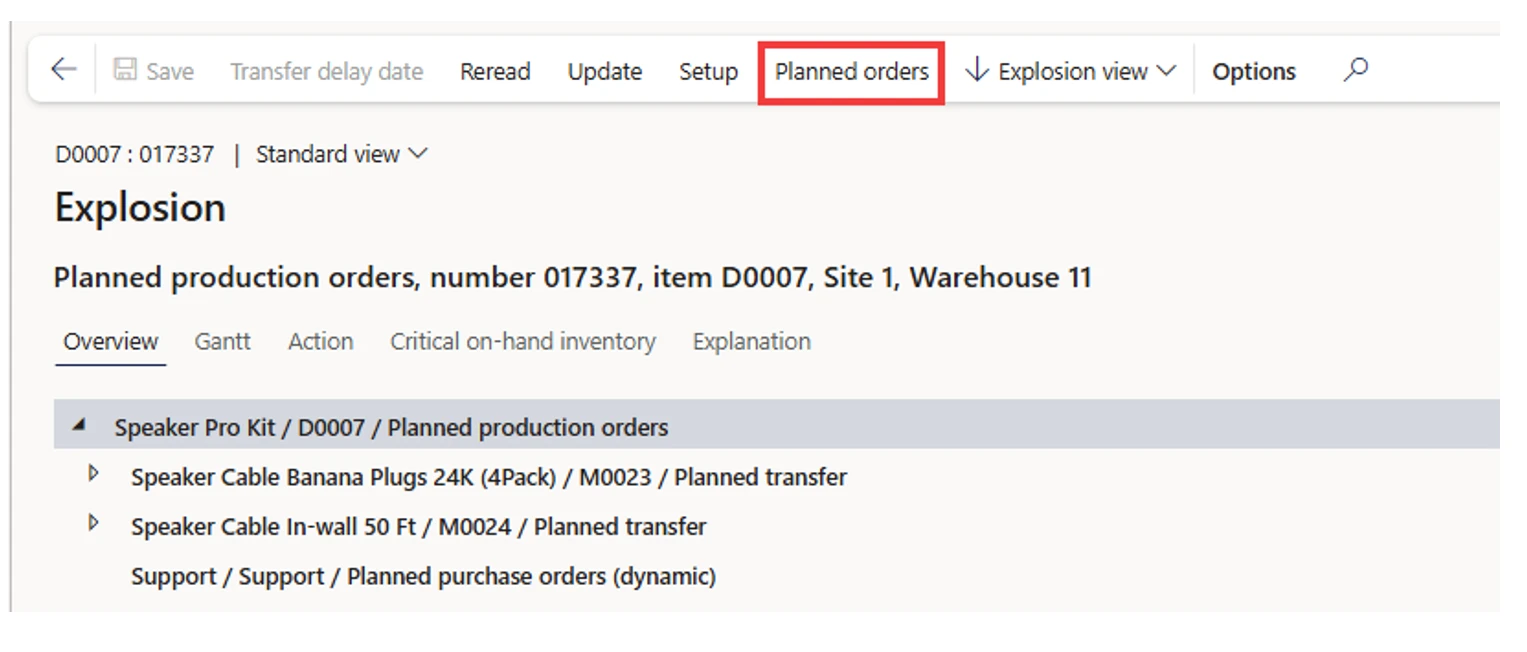Expand Speaker Cable Banana Plugs node
Viewport: 1527px width, 652px height.
coord(94,474)
